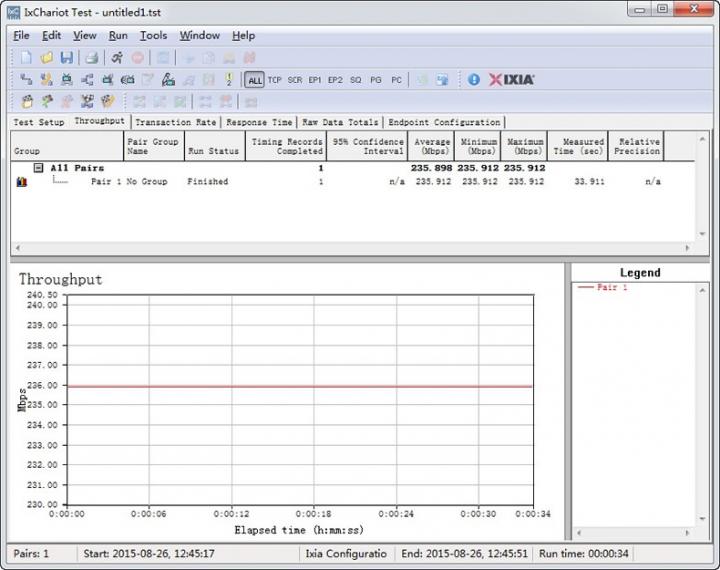Screen dimensions: 720x570
Task: Open the File menu
Action: point(21,35)
